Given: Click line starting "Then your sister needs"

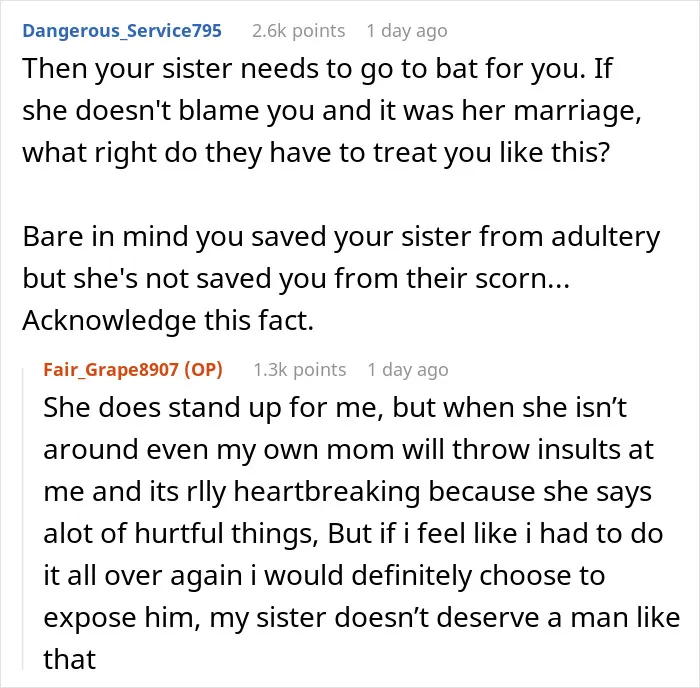Looking at the screenshot, I should point(317,70).
